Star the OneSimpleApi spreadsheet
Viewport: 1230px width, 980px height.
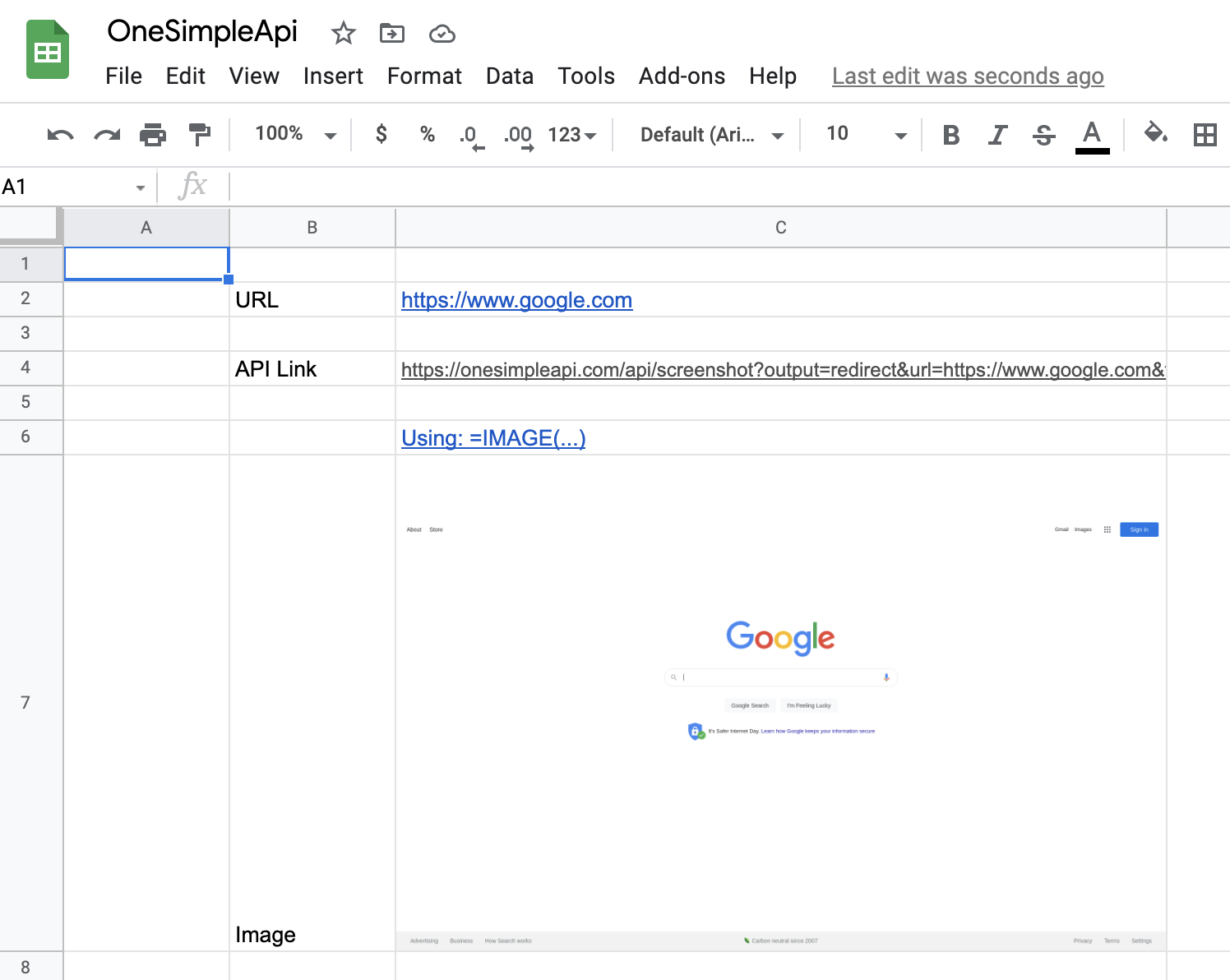(x=343, y=34)
